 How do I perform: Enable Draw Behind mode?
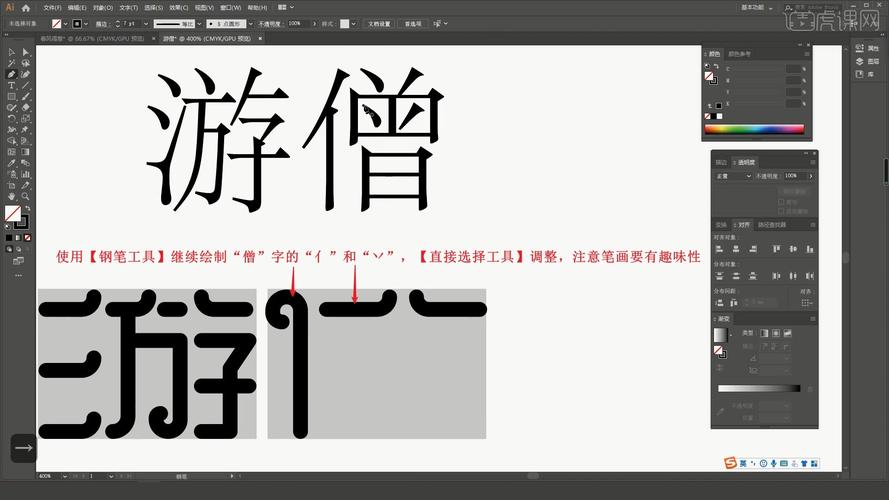click(18, 249)
